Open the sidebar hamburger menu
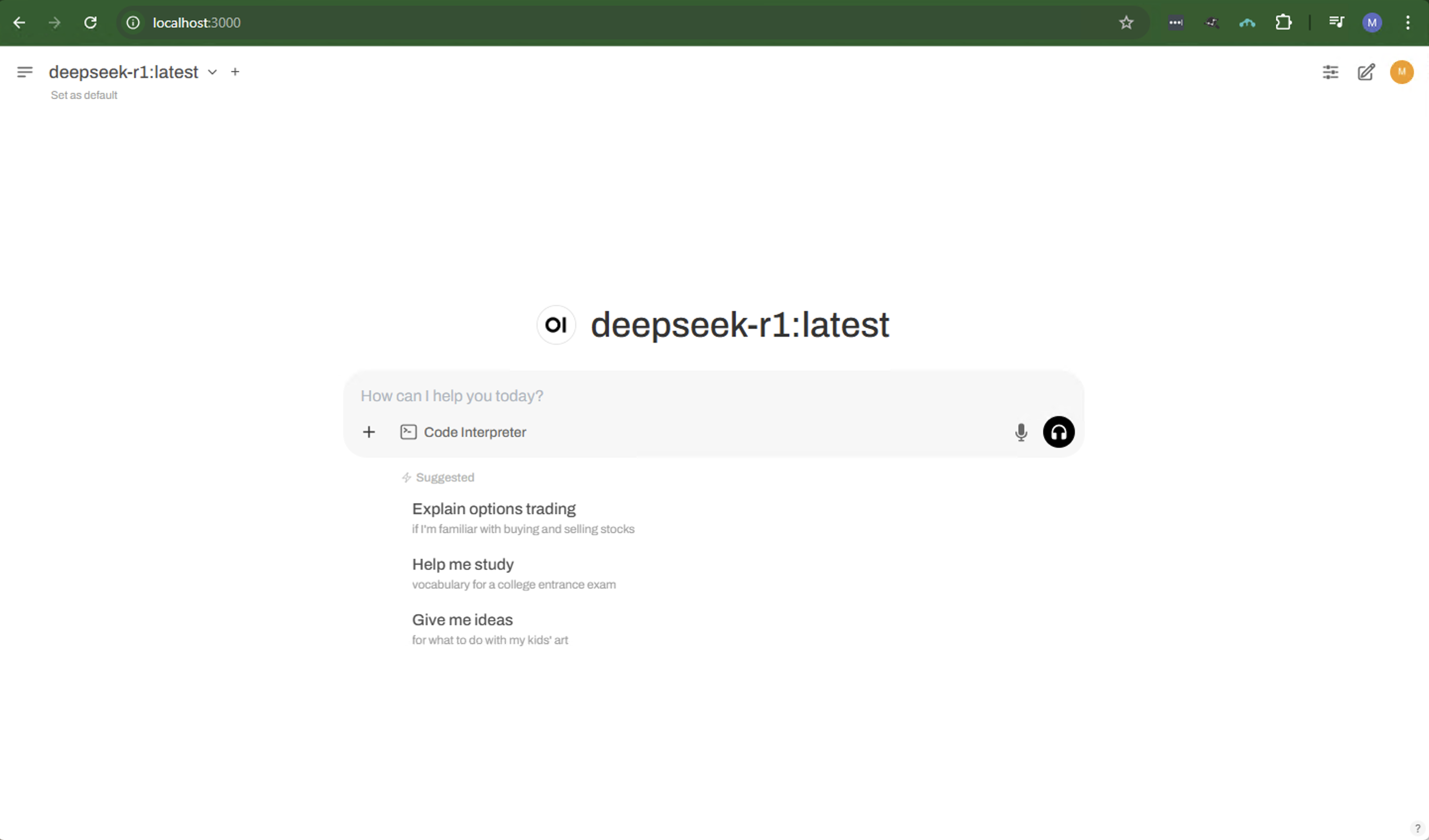 point(24,72)
